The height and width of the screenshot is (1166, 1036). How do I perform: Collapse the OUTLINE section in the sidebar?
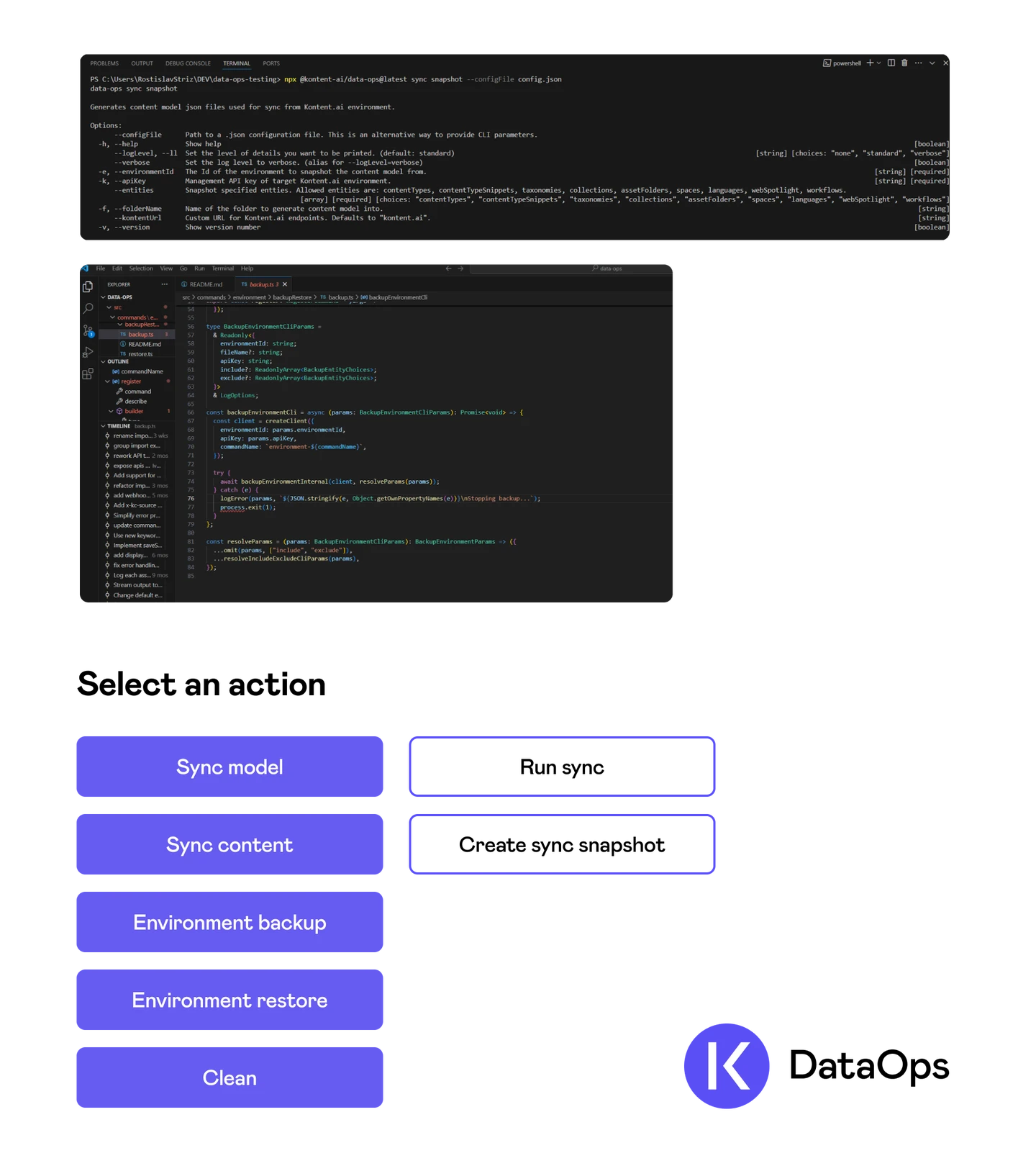[103, 362]
